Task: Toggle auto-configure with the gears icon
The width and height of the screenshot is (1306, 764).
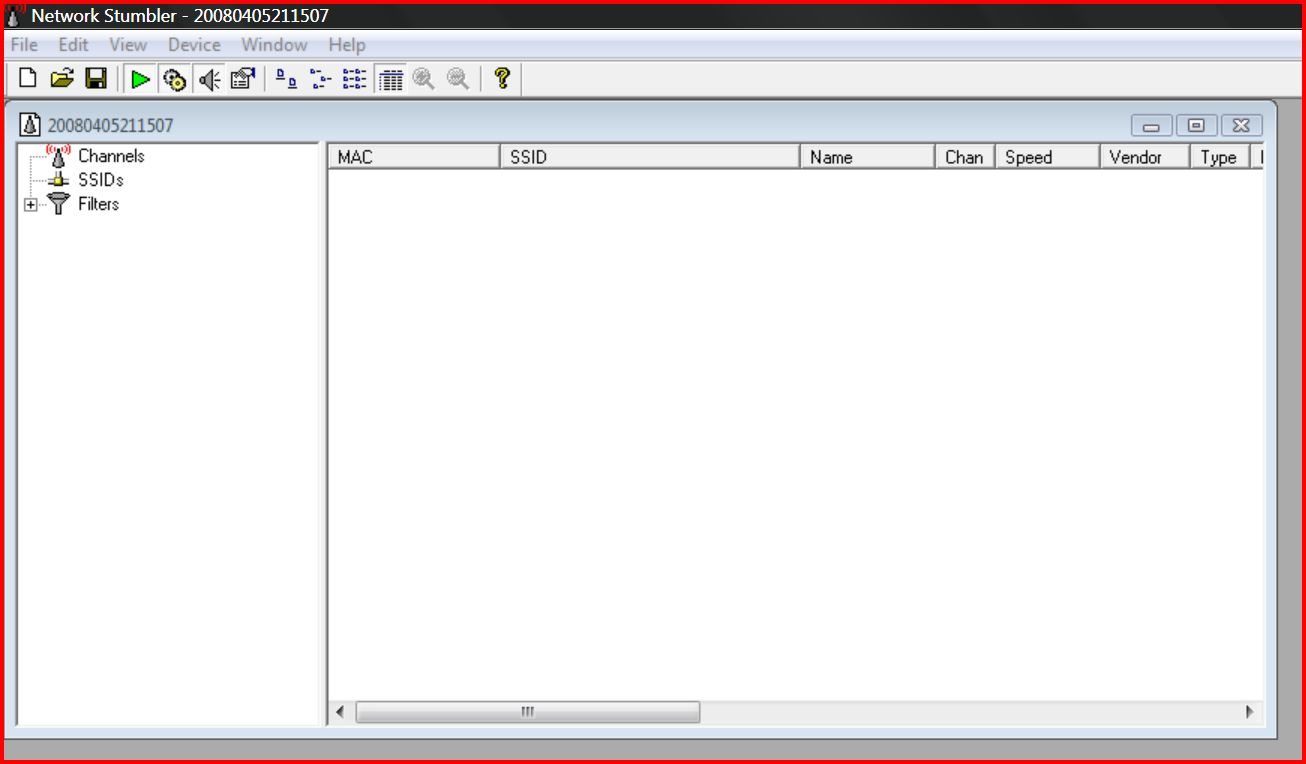Action: pyautogui.click(x=174, y=79)
